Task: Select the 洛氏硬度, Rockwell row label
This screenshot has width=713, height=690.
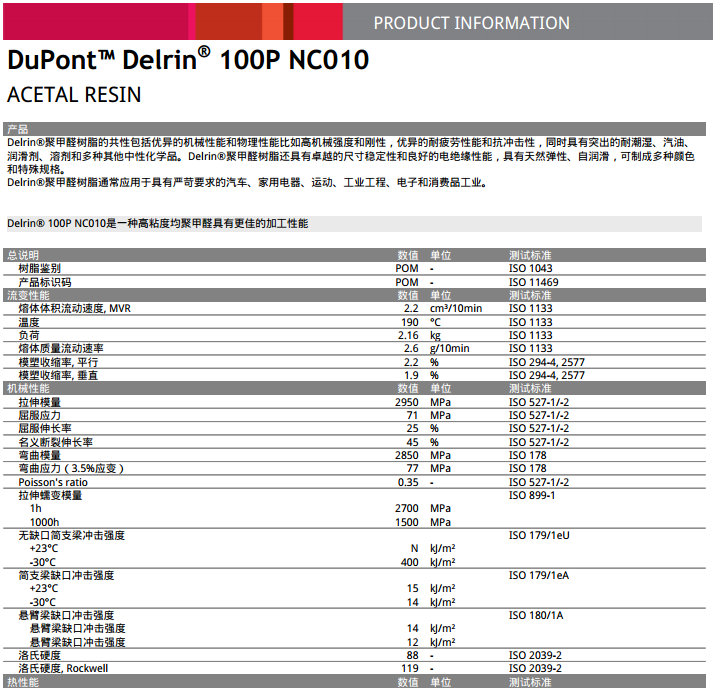Action: (x=63, y=668)
